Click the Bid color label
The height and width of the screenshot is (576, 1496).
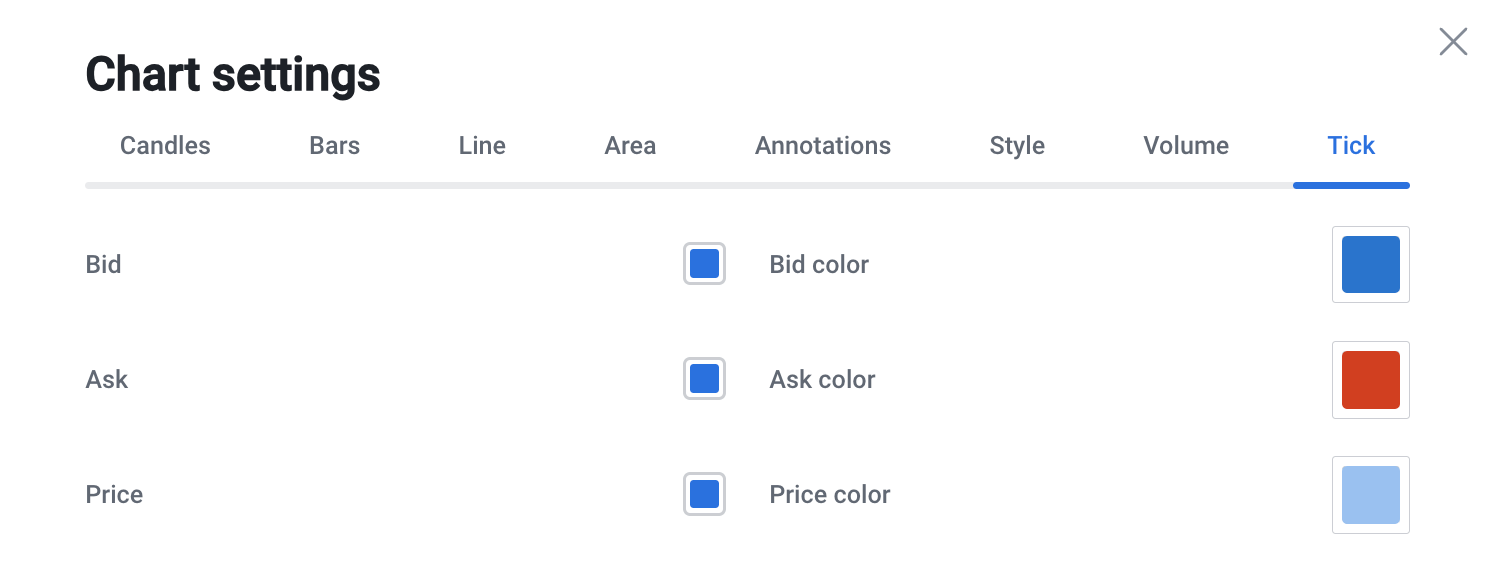(818, 265)
